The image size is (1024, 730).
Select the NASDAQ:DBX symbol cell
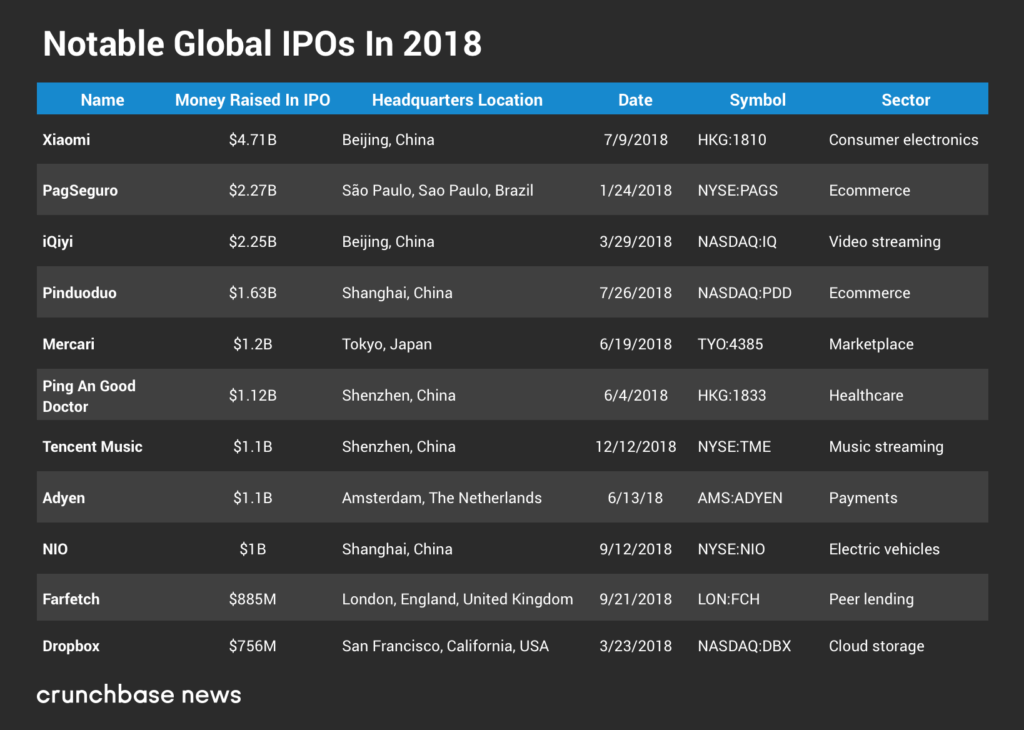click(744, 646)
